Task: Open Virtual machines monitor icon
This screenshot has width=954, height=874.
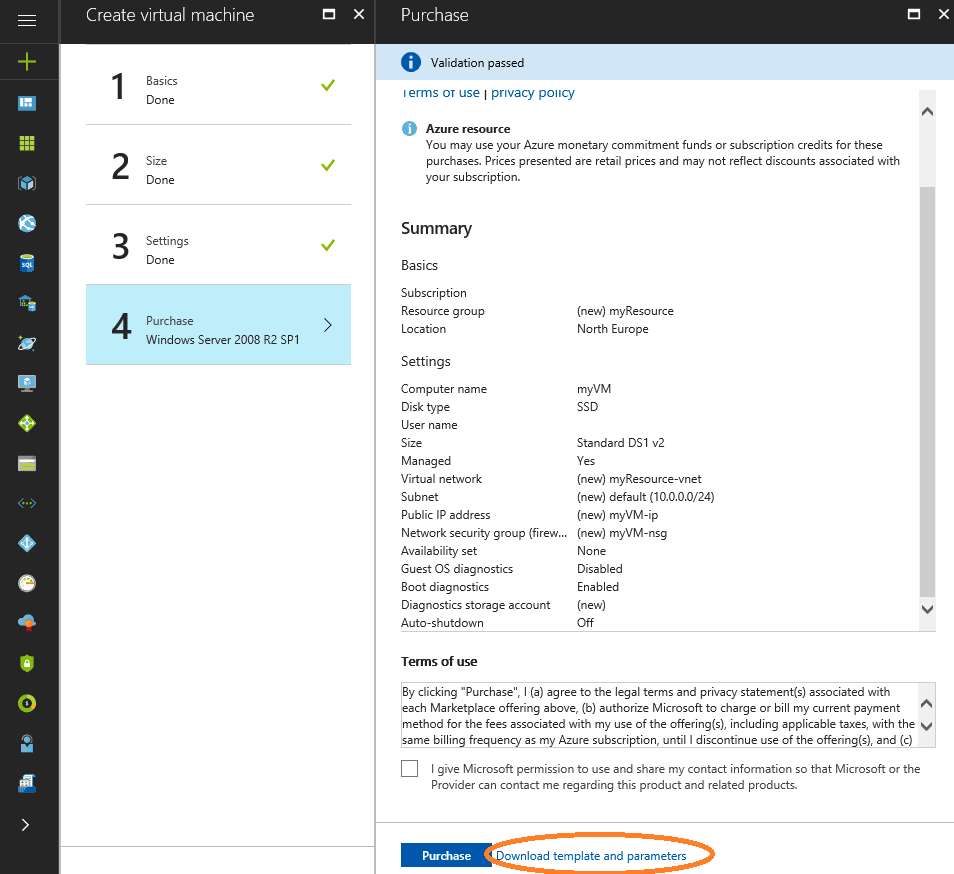Action: [27, 383]
